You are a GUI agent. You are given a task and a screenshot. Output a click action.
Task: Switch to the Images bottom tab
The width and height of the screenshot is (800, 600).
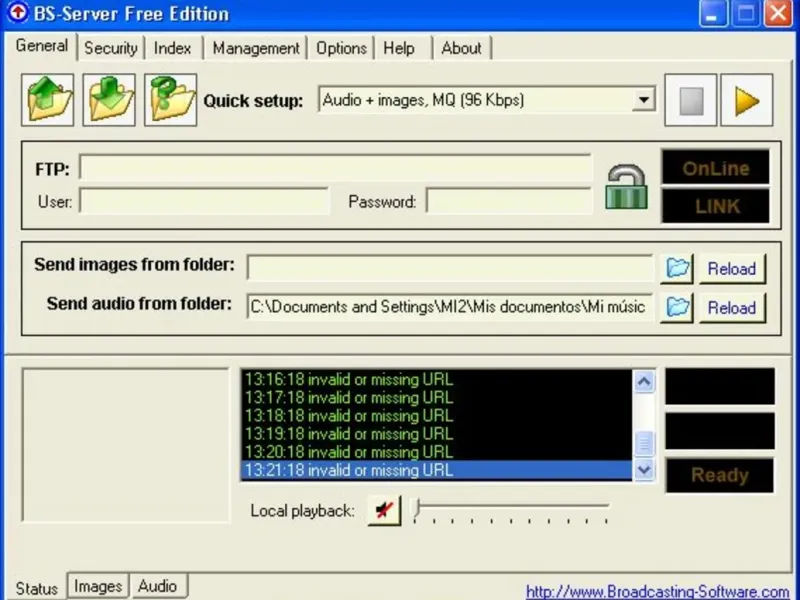[x=98, y=586]
